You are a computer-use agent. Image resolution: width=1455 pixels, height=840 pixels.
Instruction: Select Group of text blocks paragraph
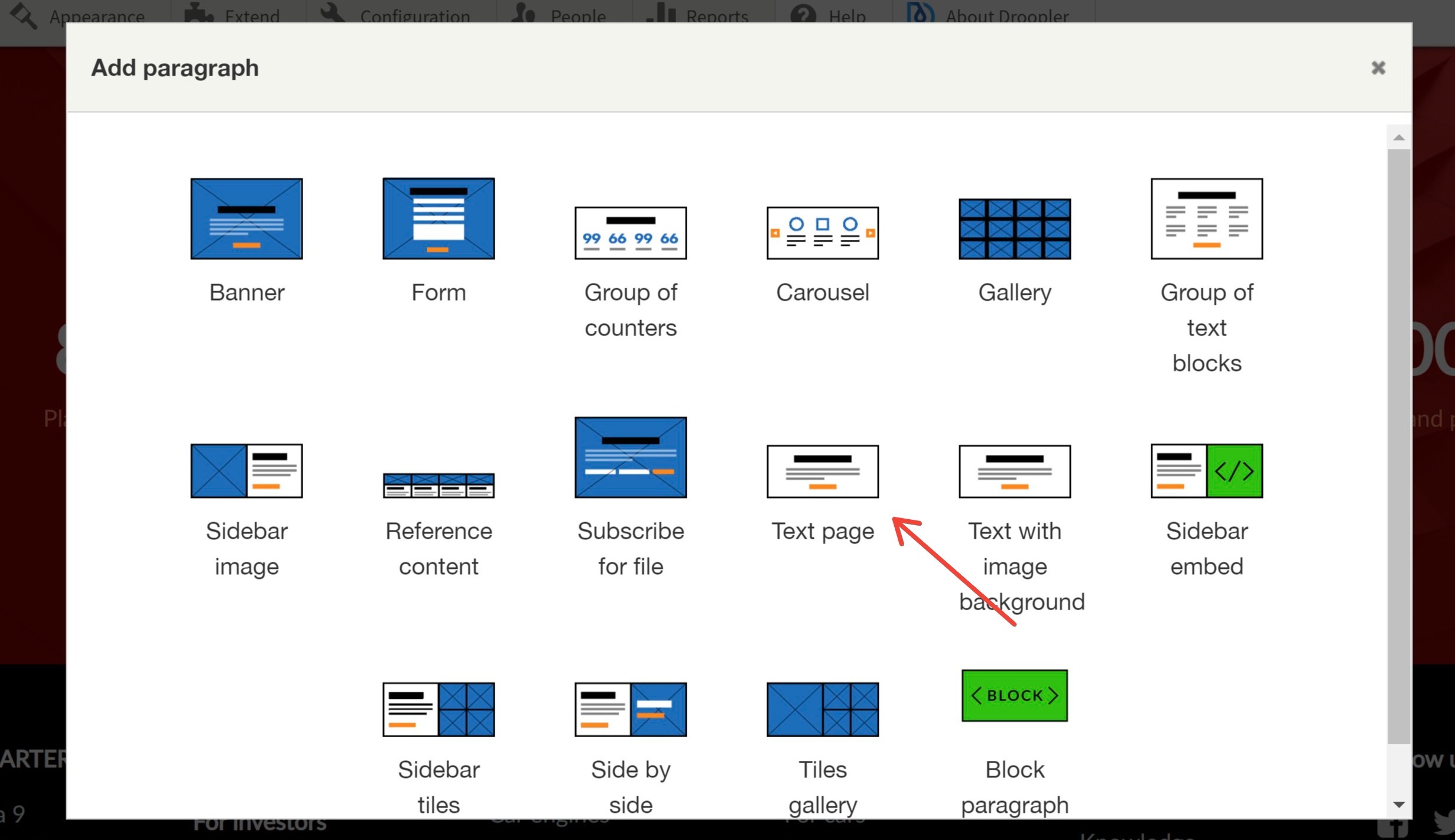coord(1208,271)
